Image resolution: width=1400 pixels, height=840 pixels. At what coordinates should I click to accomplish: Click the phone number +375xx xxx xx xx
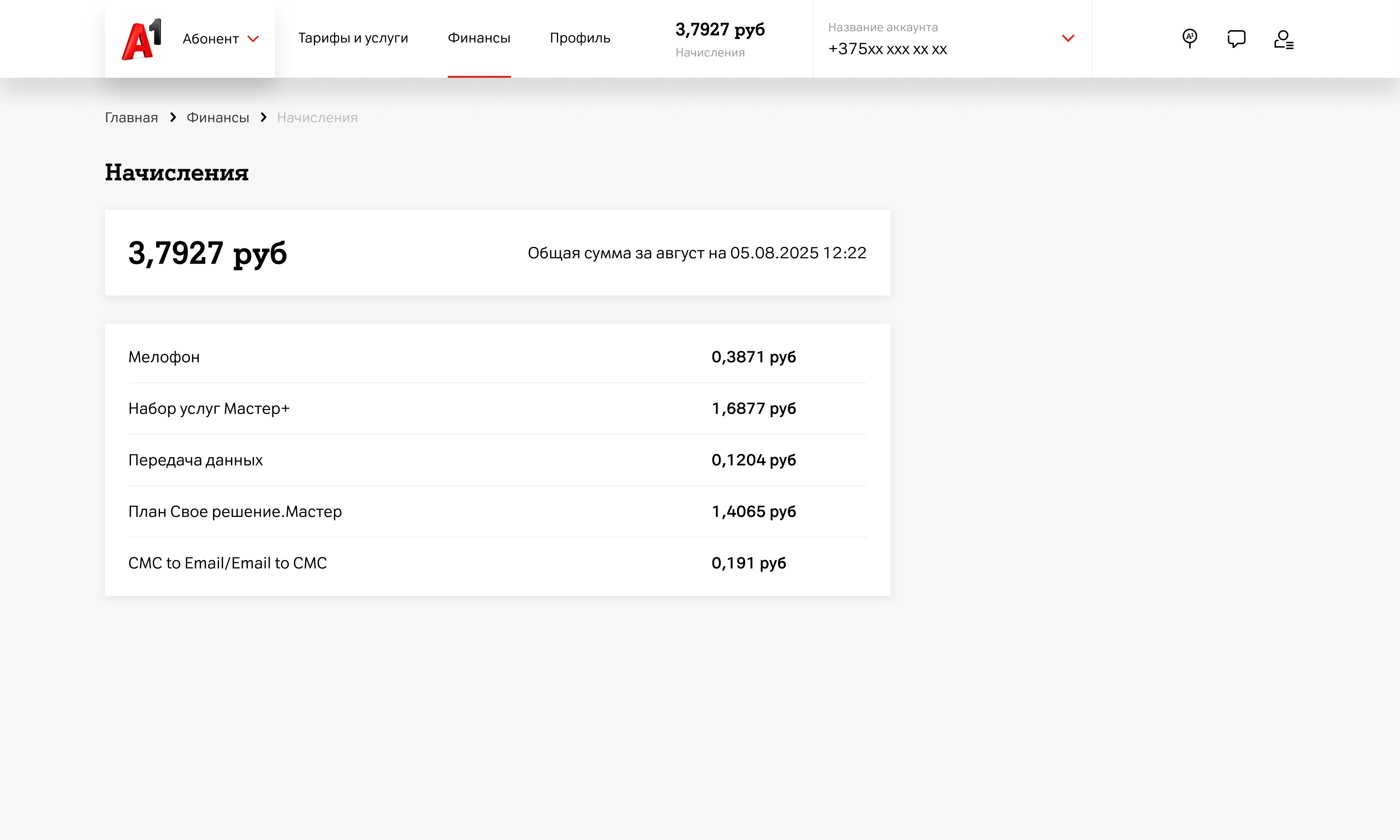click(x=887, y=49)
